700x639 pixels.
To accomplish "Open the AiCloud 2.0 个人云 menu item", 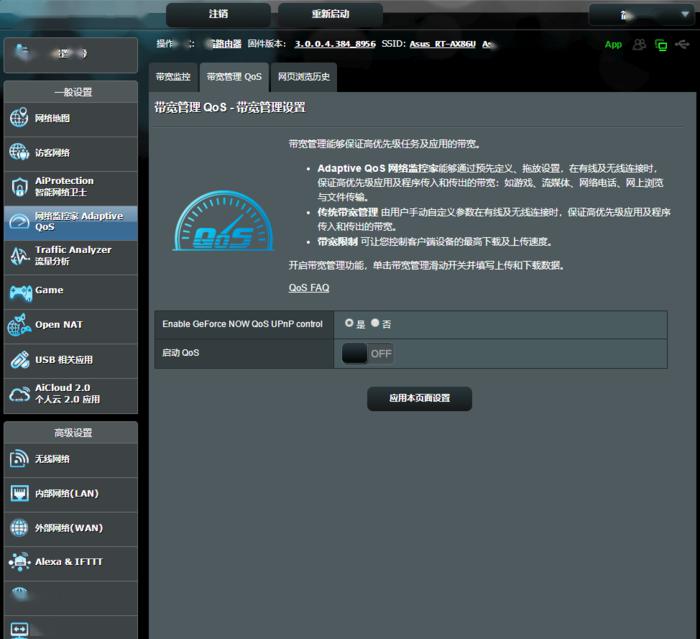I will coord(71,394).
